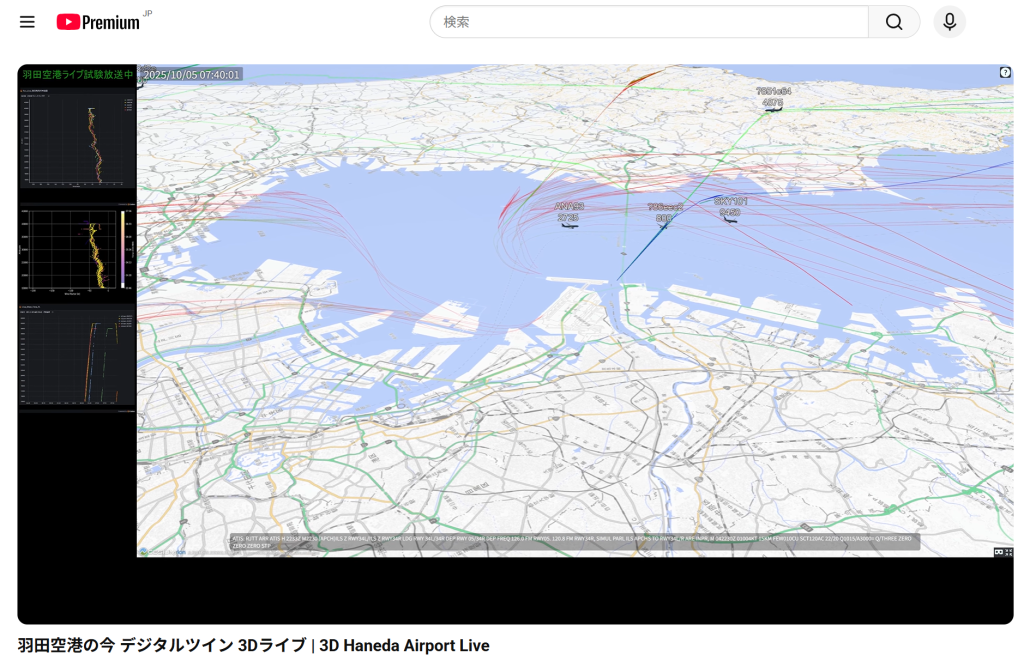Select the ANA93 aircraft on map
This screenshot has width=1024, height=655.
click(569, 224)
